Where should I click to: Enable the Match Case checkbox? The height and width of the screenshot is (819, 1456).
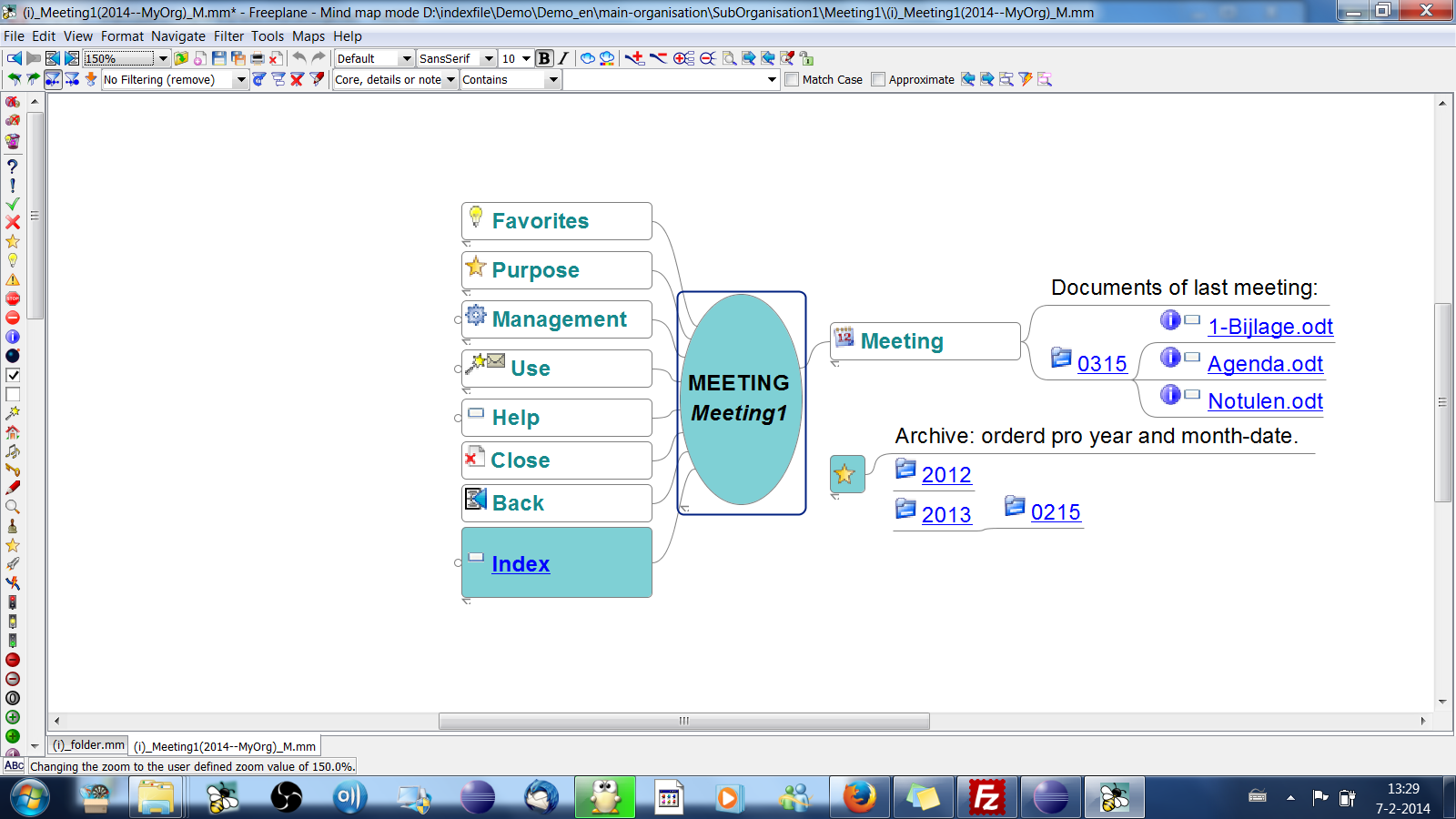[792, 79]
